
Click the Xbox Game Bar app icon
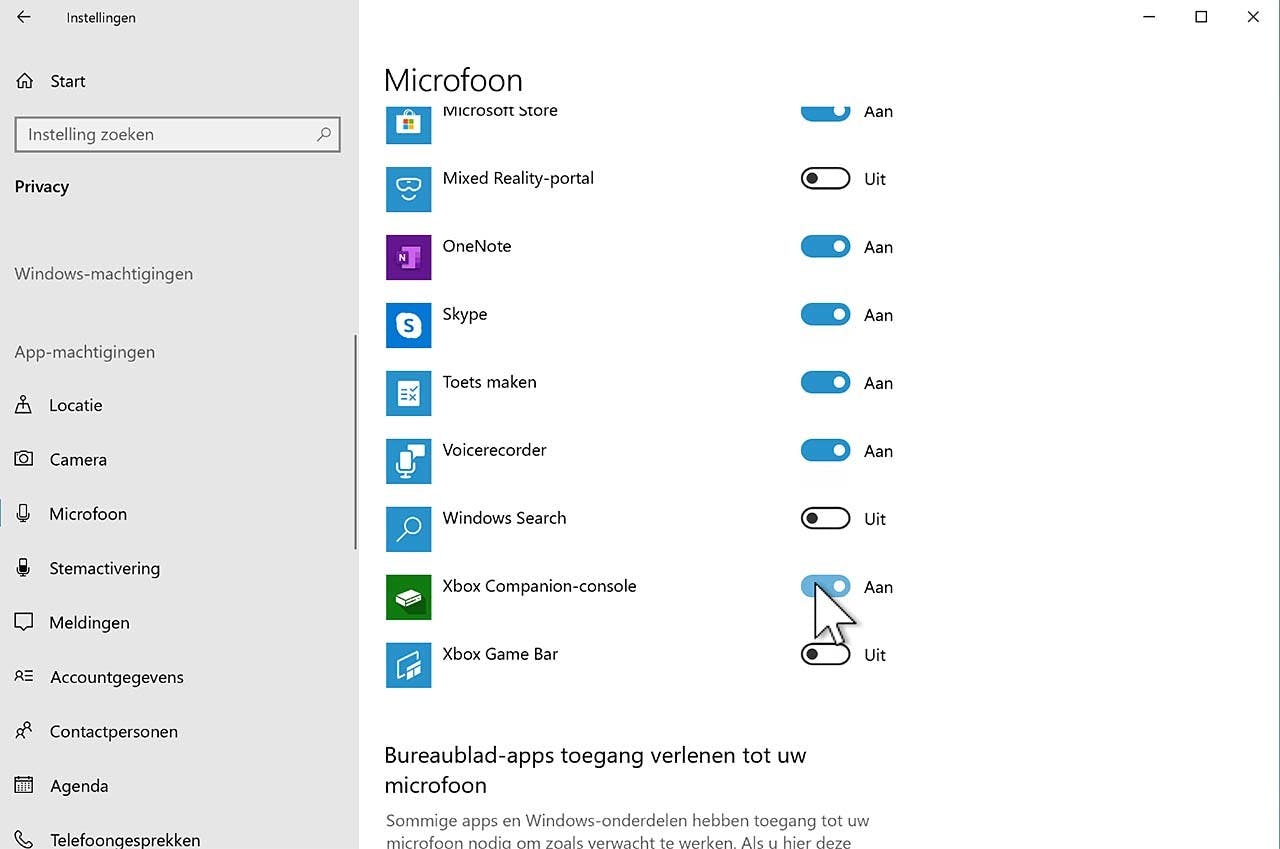point(408,665)
